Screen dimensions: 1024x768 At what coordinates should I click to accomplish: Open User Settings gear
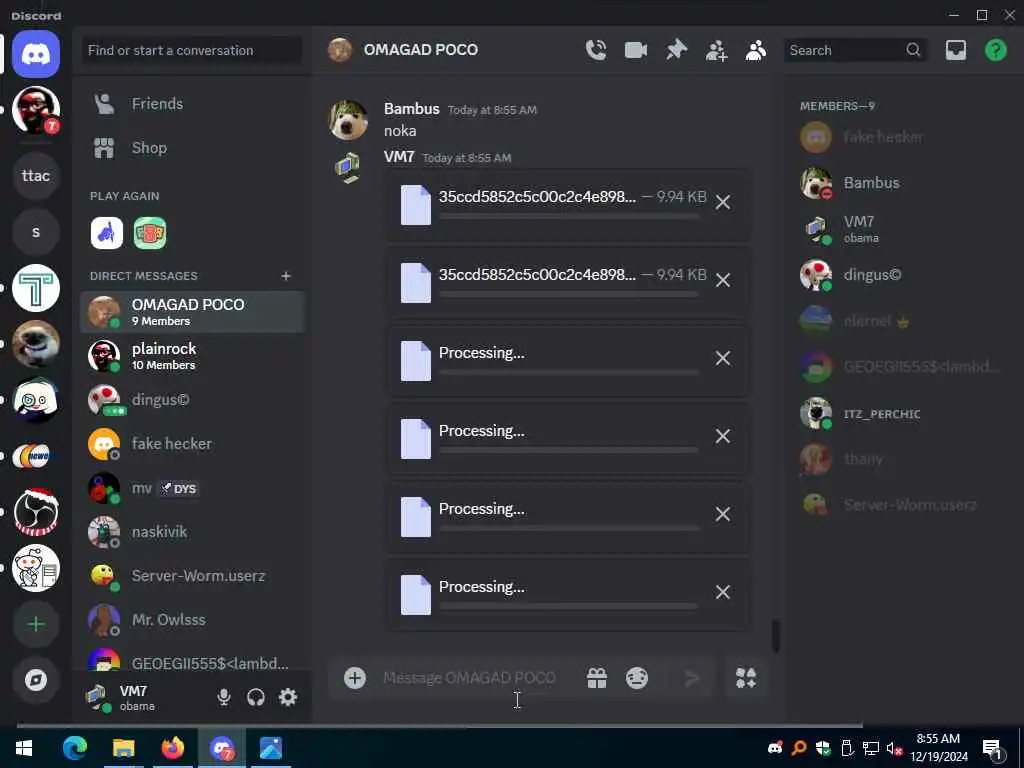[288, 697]
